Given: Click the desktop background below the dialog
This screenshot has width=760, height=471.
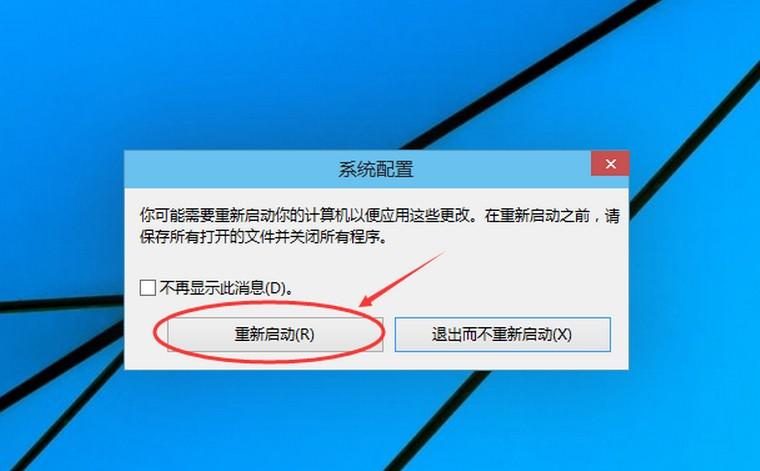Looking at the screenshot, I should point(376,421).
